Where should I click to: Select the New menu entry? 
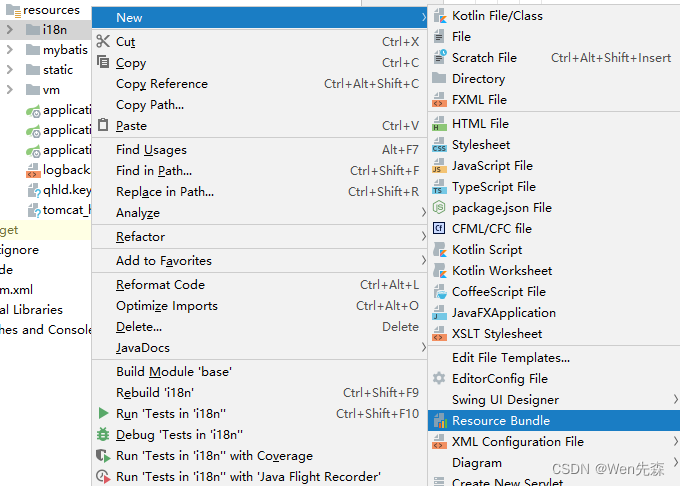[259, 18]
